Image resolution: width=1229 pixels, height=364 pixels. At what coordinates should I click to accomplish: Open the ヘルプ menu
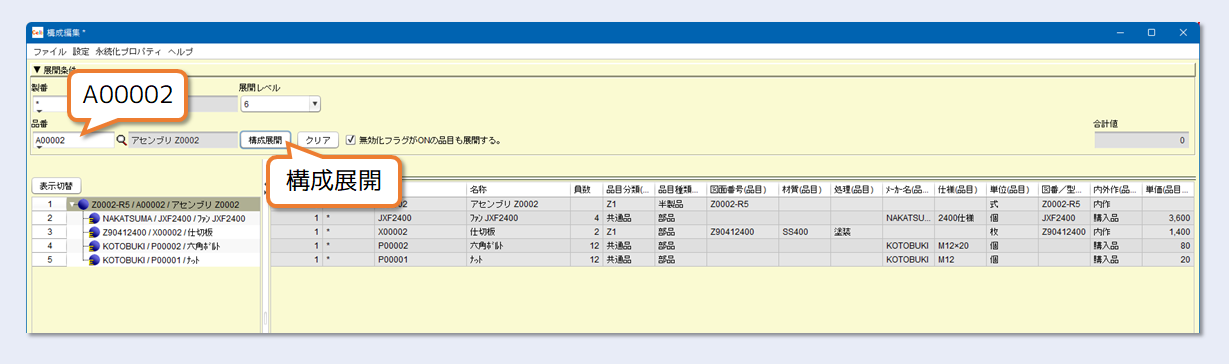click(181, 51)
